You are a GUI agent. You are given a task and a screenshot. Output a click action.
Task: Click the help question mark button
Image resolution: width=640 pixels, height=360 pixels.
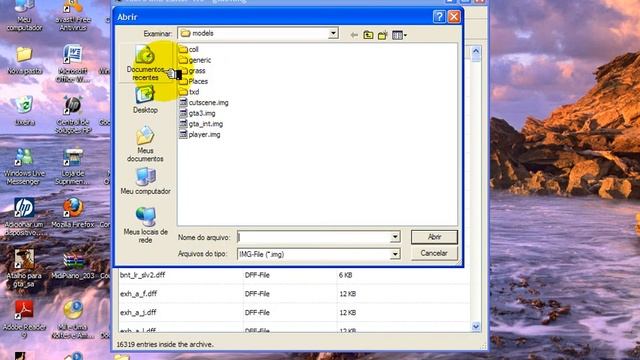pyautogui.click(x=439, y=17)
